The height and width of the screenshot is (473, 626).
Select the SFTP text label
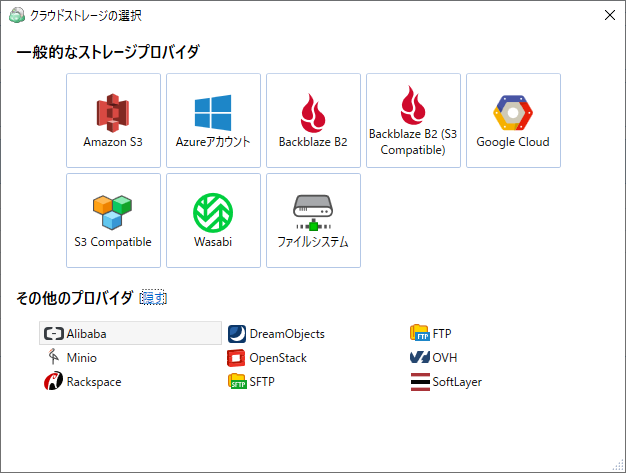click(262, 382)
